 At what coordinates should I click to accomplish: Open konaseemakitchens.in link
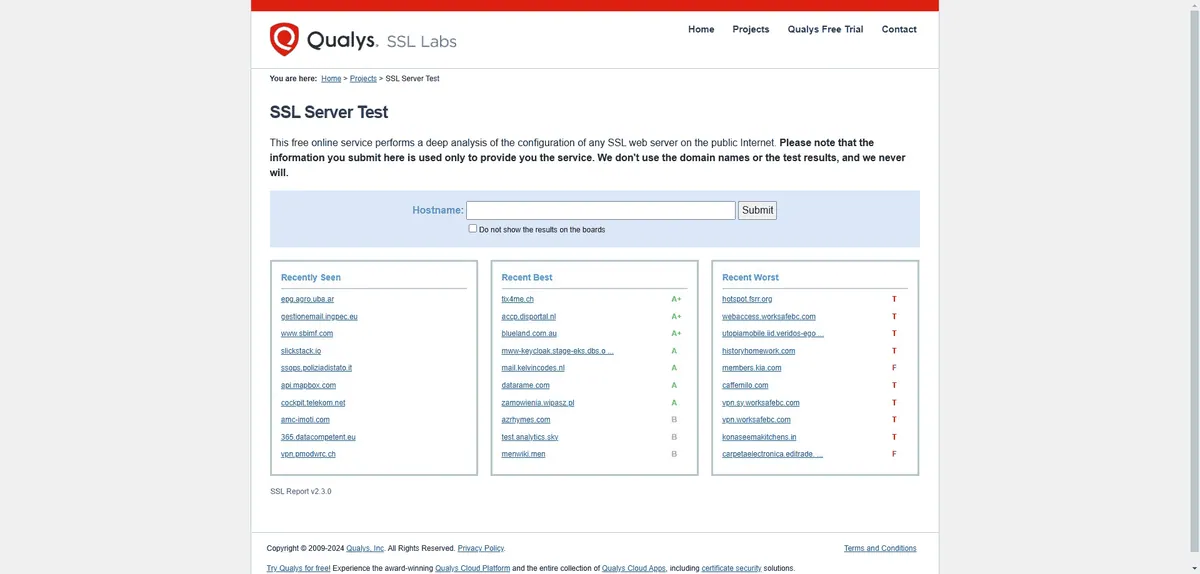(x=759, y=437)
